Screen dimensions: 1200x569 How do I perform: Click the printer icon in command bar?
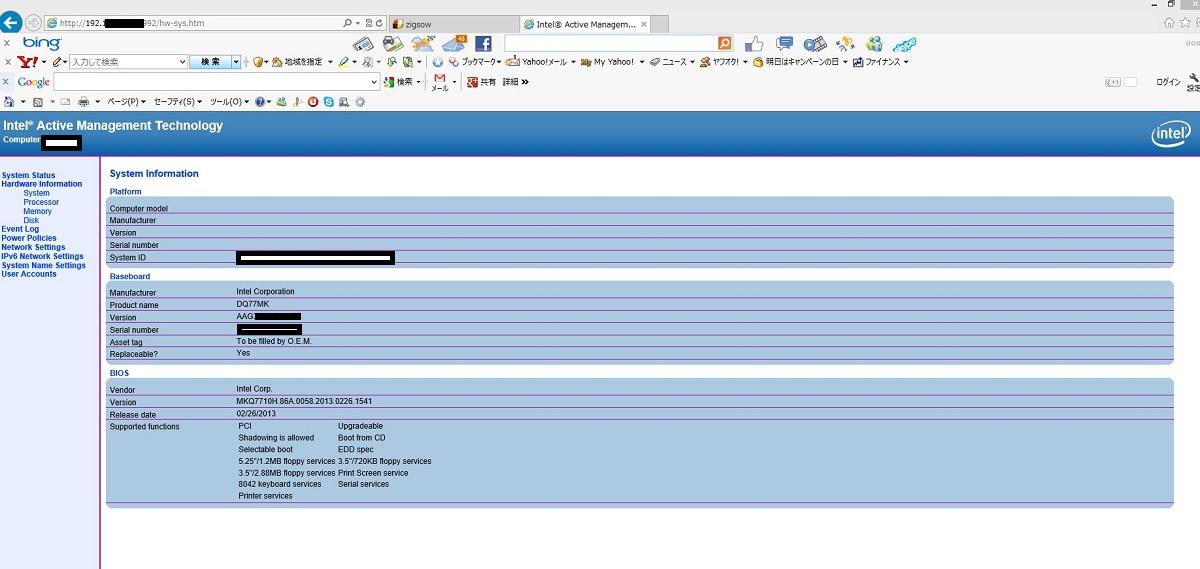pos(84,101)
